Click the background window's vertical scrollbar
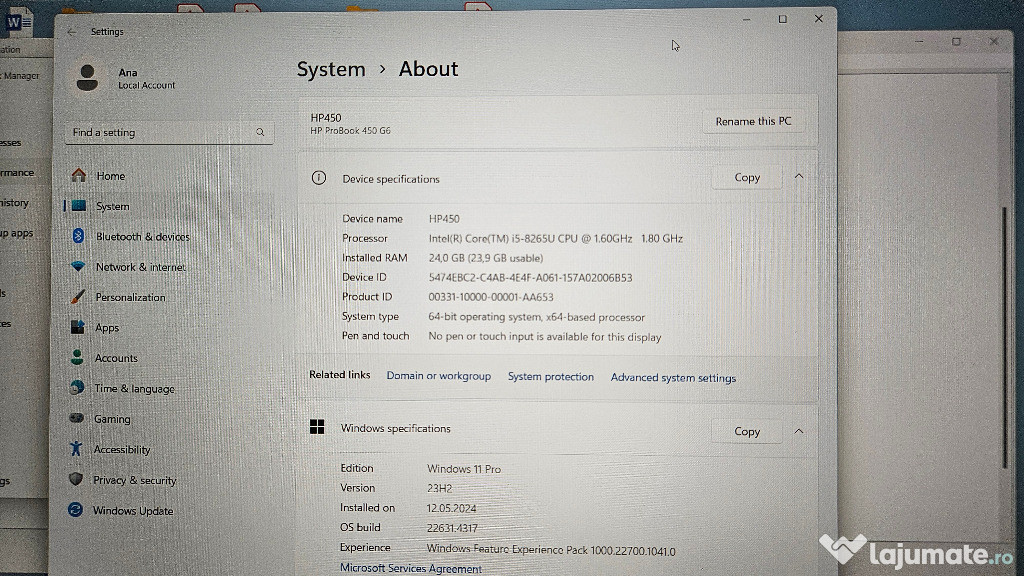Viewport: 1024px width, 576px height. 1005,336
